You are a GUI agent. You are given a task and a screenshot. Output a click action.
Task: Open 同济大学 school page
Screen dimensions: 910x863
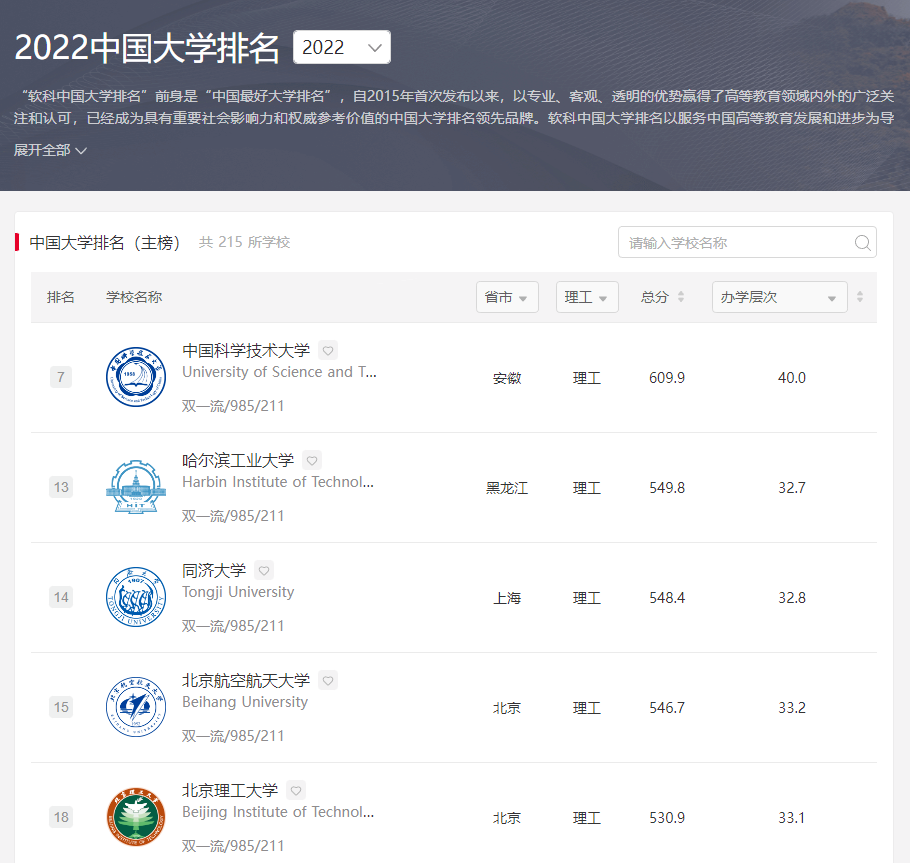[214, 570]
